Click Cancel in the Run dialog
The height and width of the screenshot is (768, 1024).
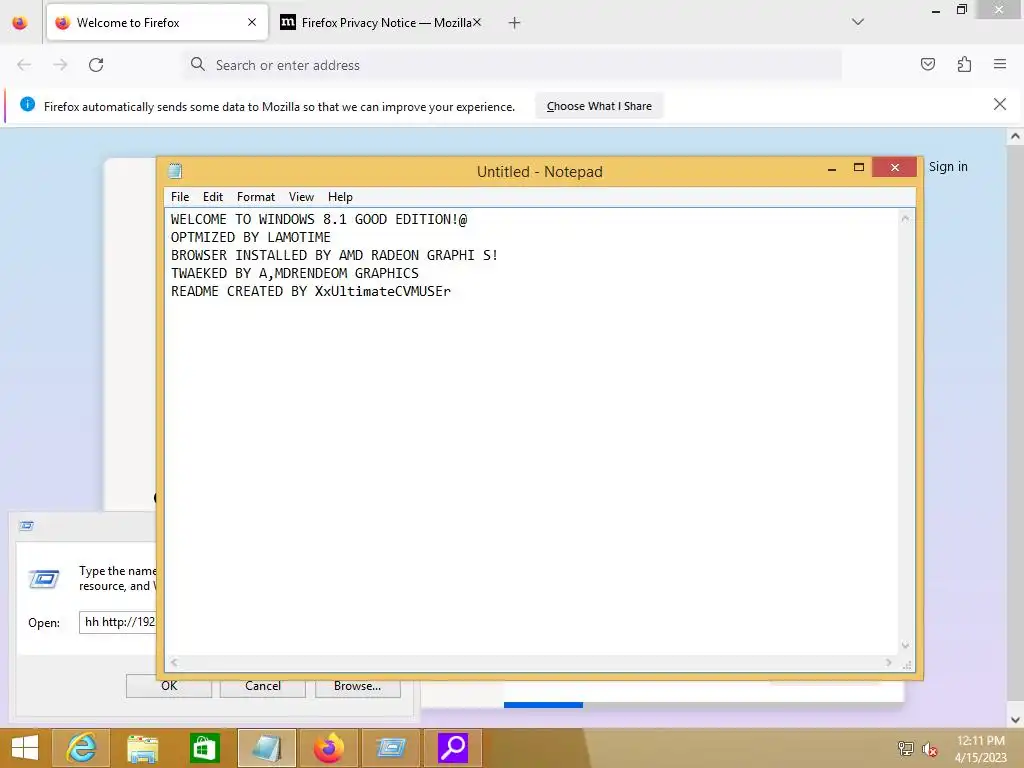pyautogui.click(x=263, y=686)
